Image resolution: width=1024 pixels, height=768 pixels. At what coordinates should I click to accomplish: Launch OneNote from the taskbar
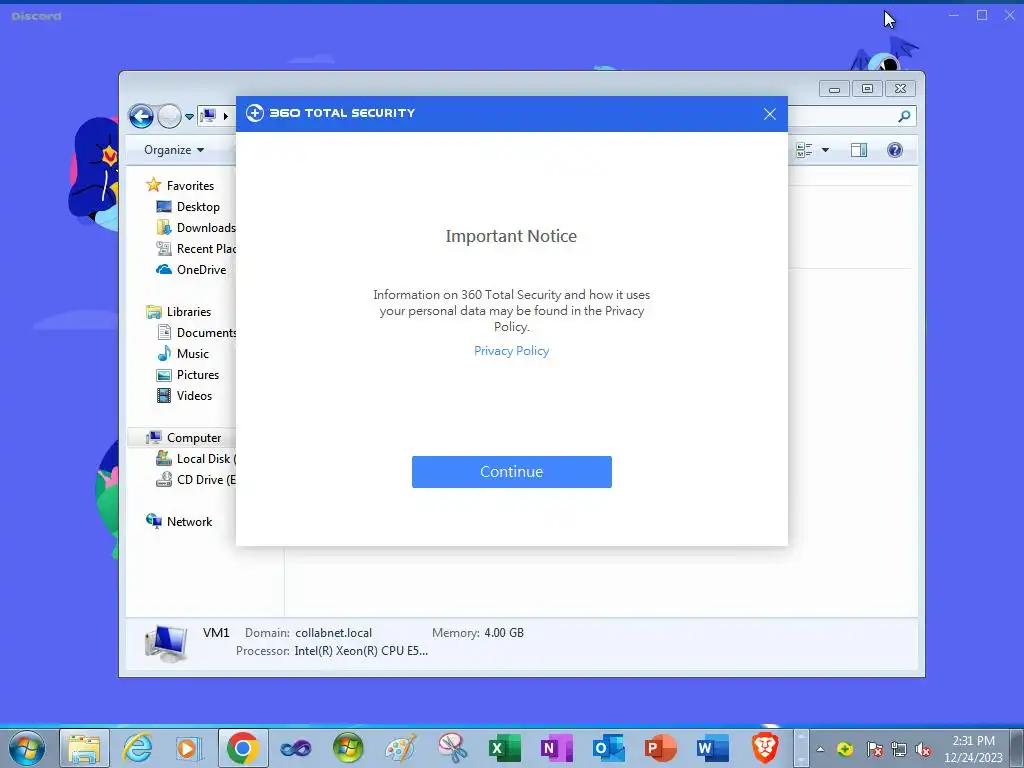(556, 748)
